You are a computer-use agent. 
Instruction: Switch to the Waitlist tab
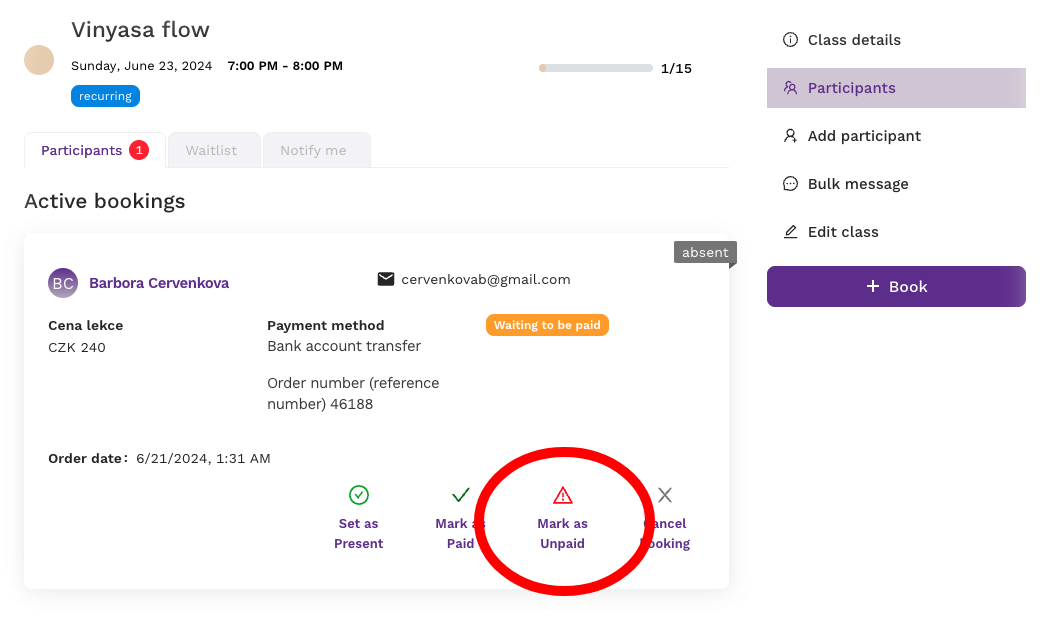tap(213, 150)
